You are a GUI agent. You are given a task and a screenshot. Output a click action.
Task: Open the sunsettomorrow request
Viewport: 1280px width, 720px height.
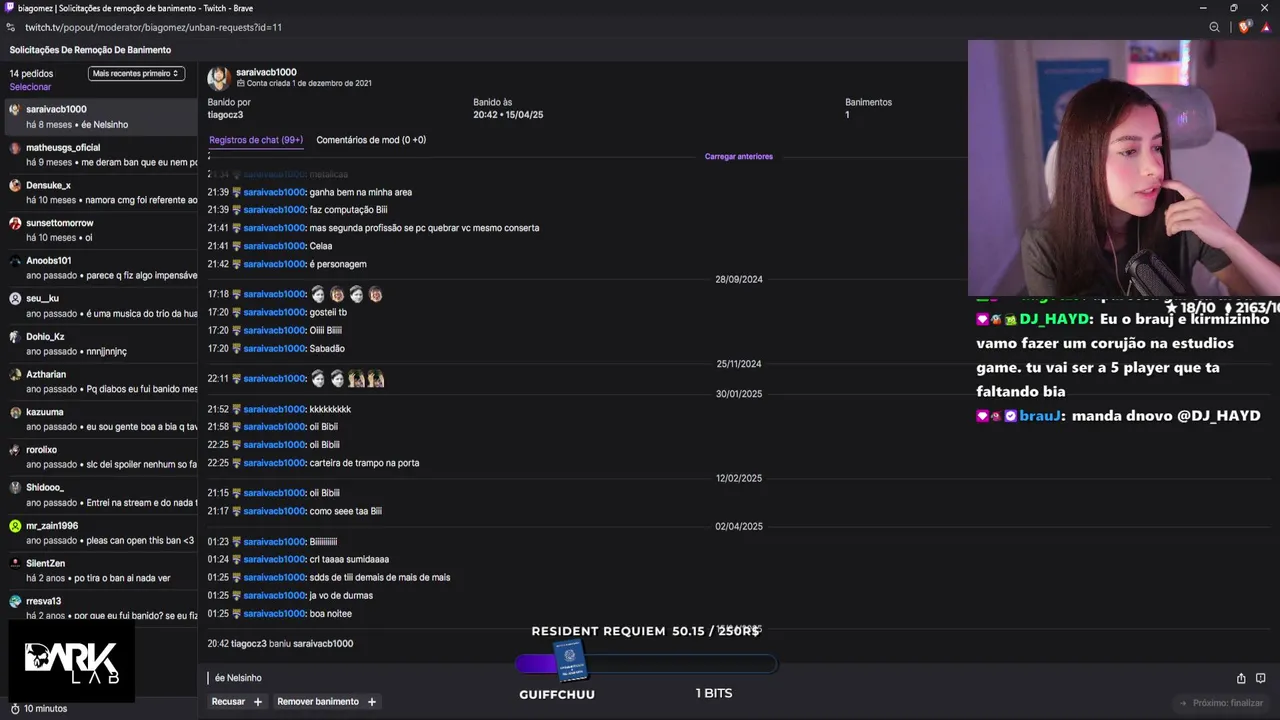point(100,230)
